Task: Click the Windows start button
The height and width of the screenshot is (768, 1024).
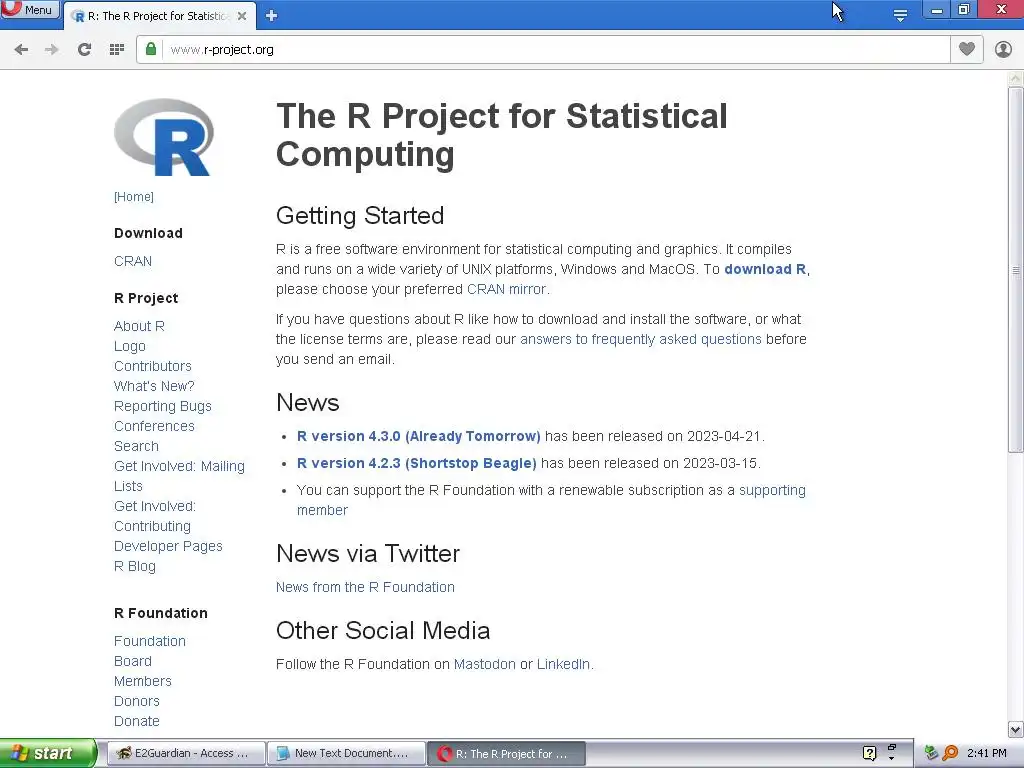Action: (x=47, y=754)
